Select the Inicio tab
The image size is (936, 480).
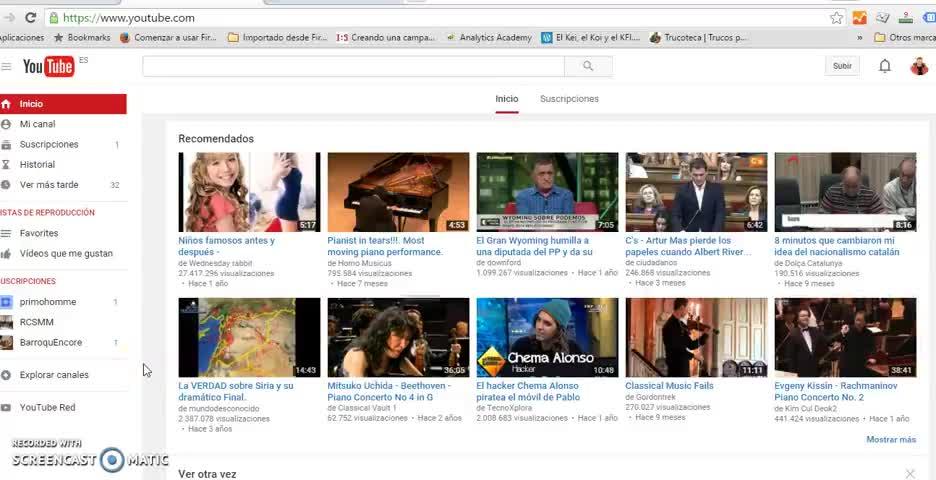coord(507,99)
